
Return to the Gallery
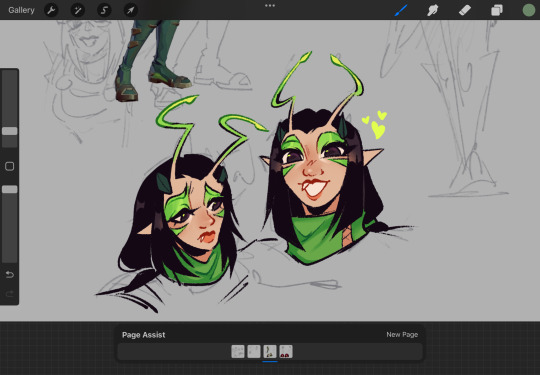[21, 10]
